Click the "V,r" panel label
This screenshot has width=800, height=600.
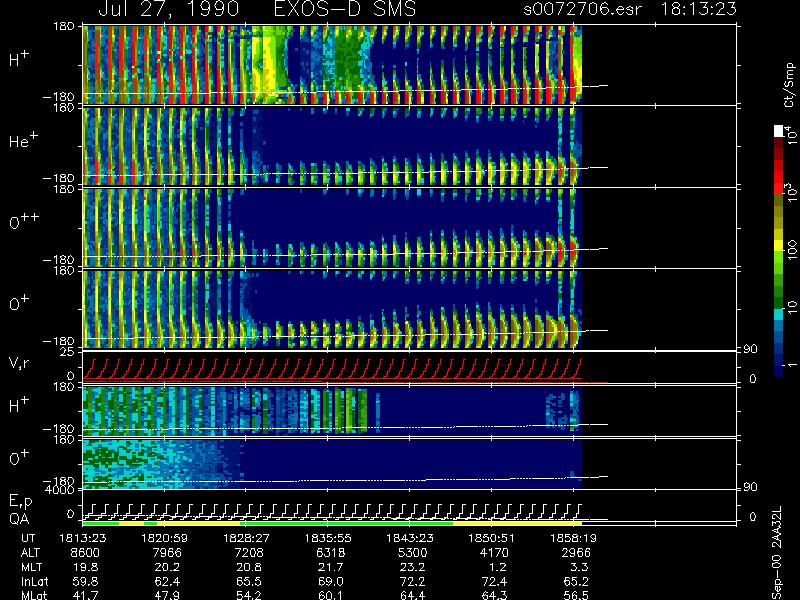[19, 363]
